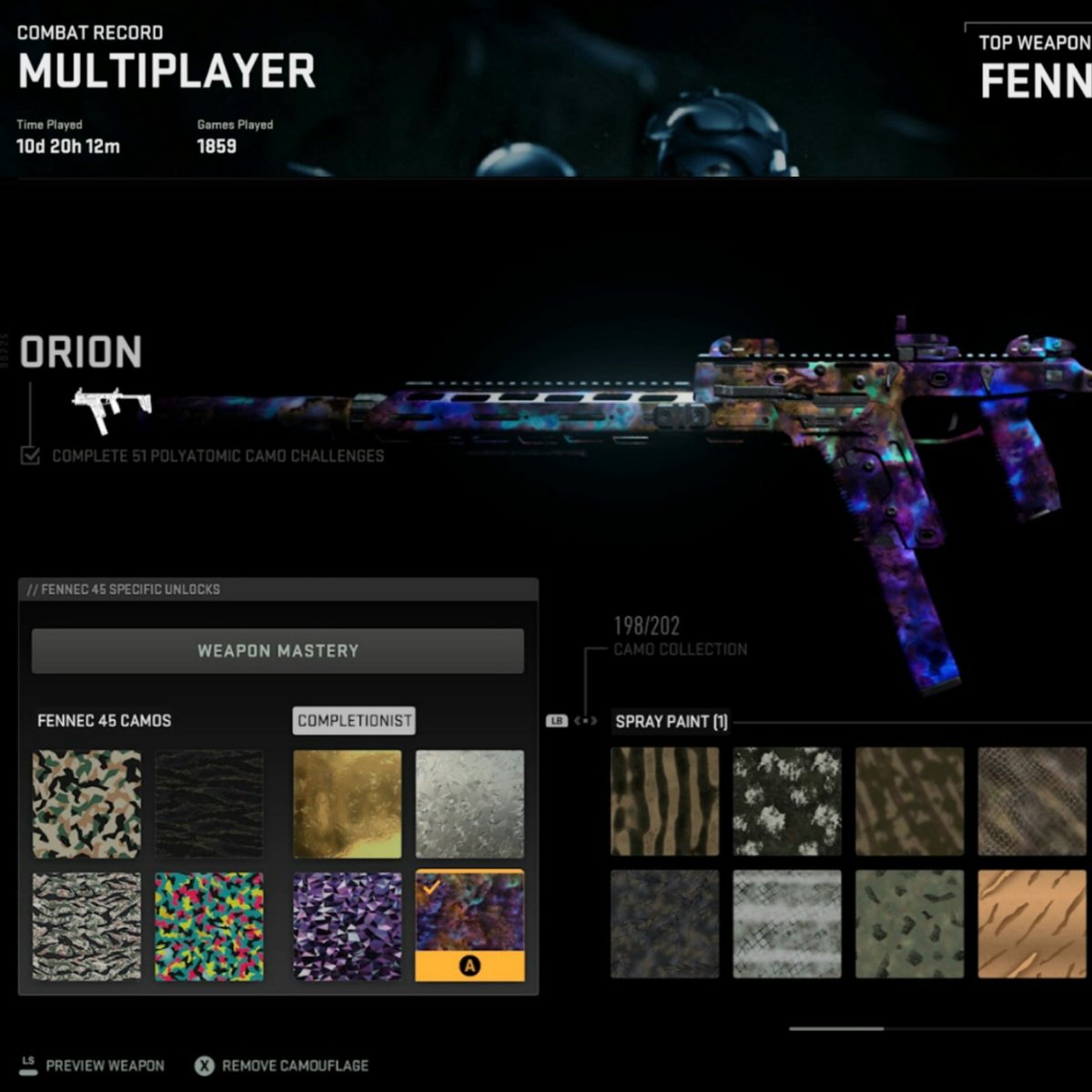
Task: Select the grey tiger stripe camo
Action: pyautogui.click(x=87, y=926)
